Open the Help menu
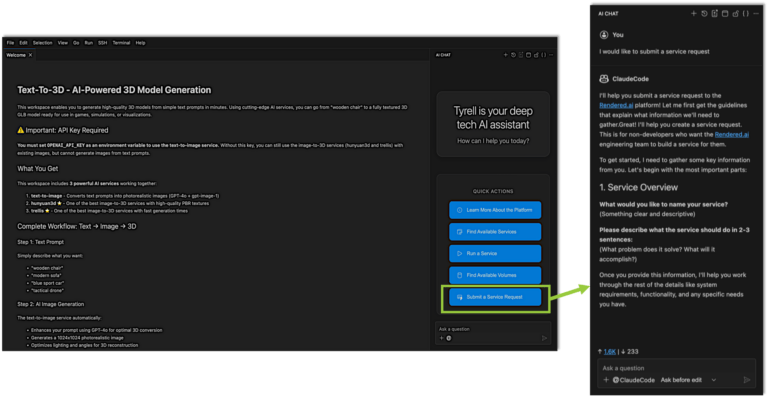 [141, 43]
